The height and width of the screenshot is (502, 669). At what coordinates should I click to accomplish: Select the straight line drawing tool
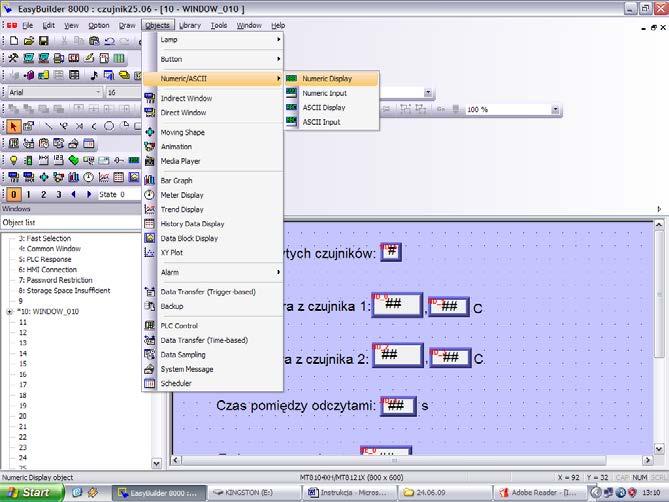tap(48, 126)
